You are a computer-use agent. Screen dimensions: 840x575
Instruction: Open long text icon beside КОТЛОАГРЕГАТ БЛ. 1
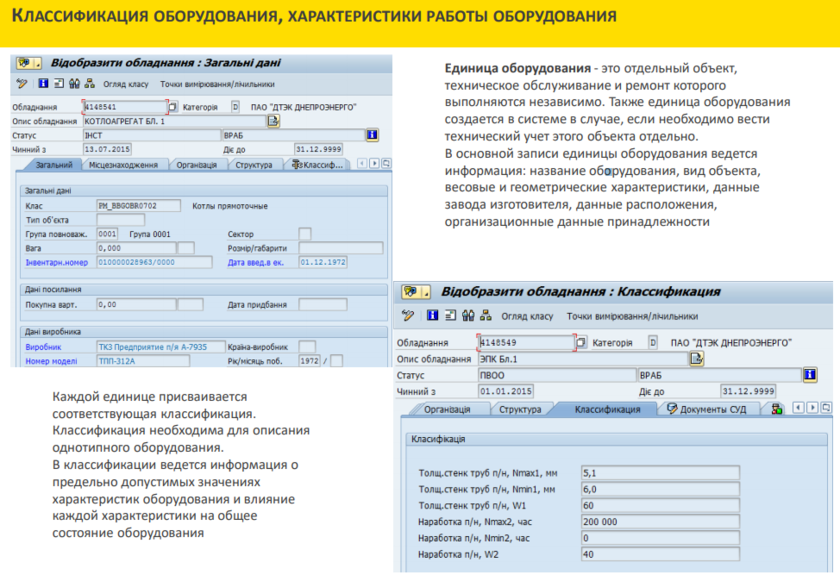pyautogui.click(x=273, y=121)
